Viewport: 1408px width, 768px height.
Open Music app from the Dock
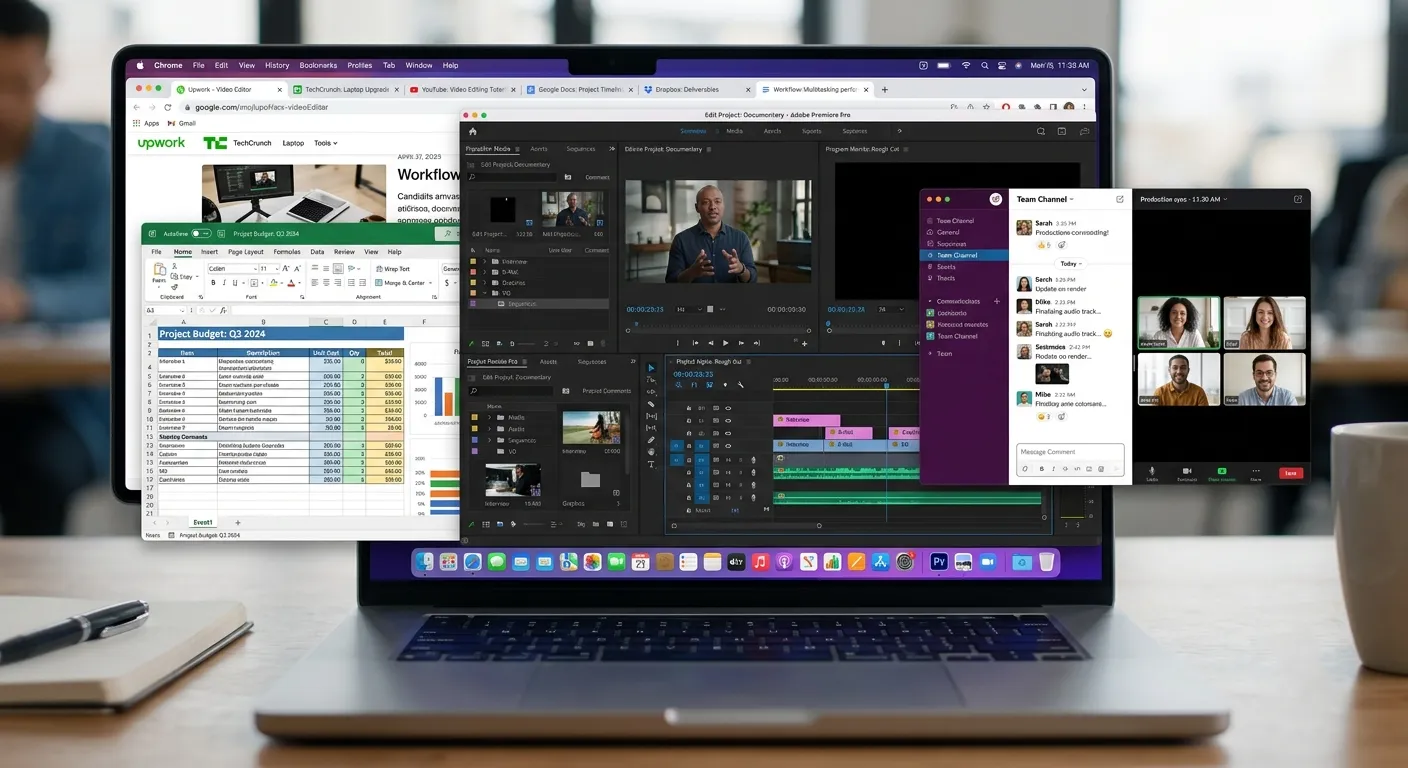[x=760, y=562]
